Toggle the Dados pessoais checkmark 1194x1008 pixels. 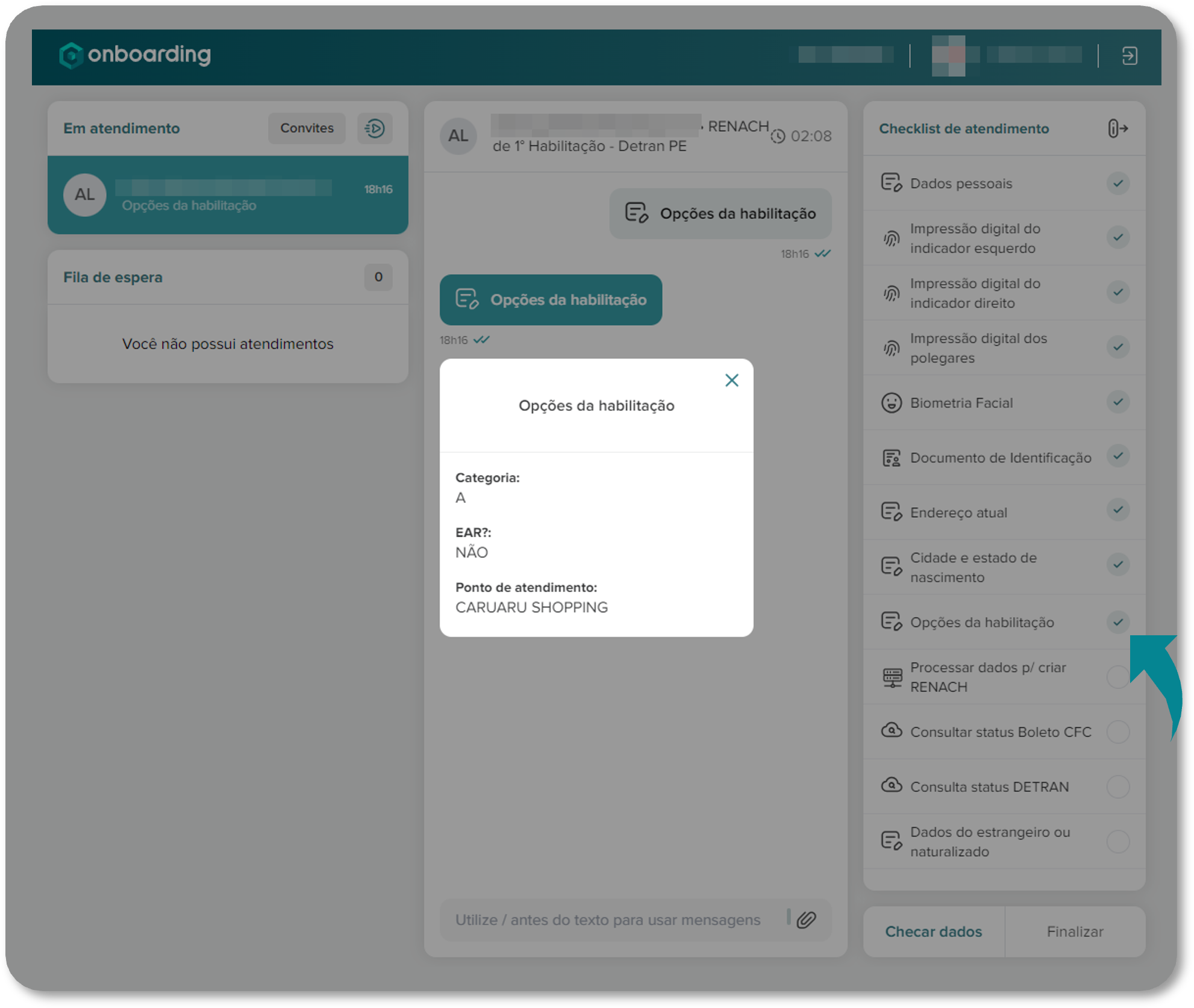[x=1117, y=183]
